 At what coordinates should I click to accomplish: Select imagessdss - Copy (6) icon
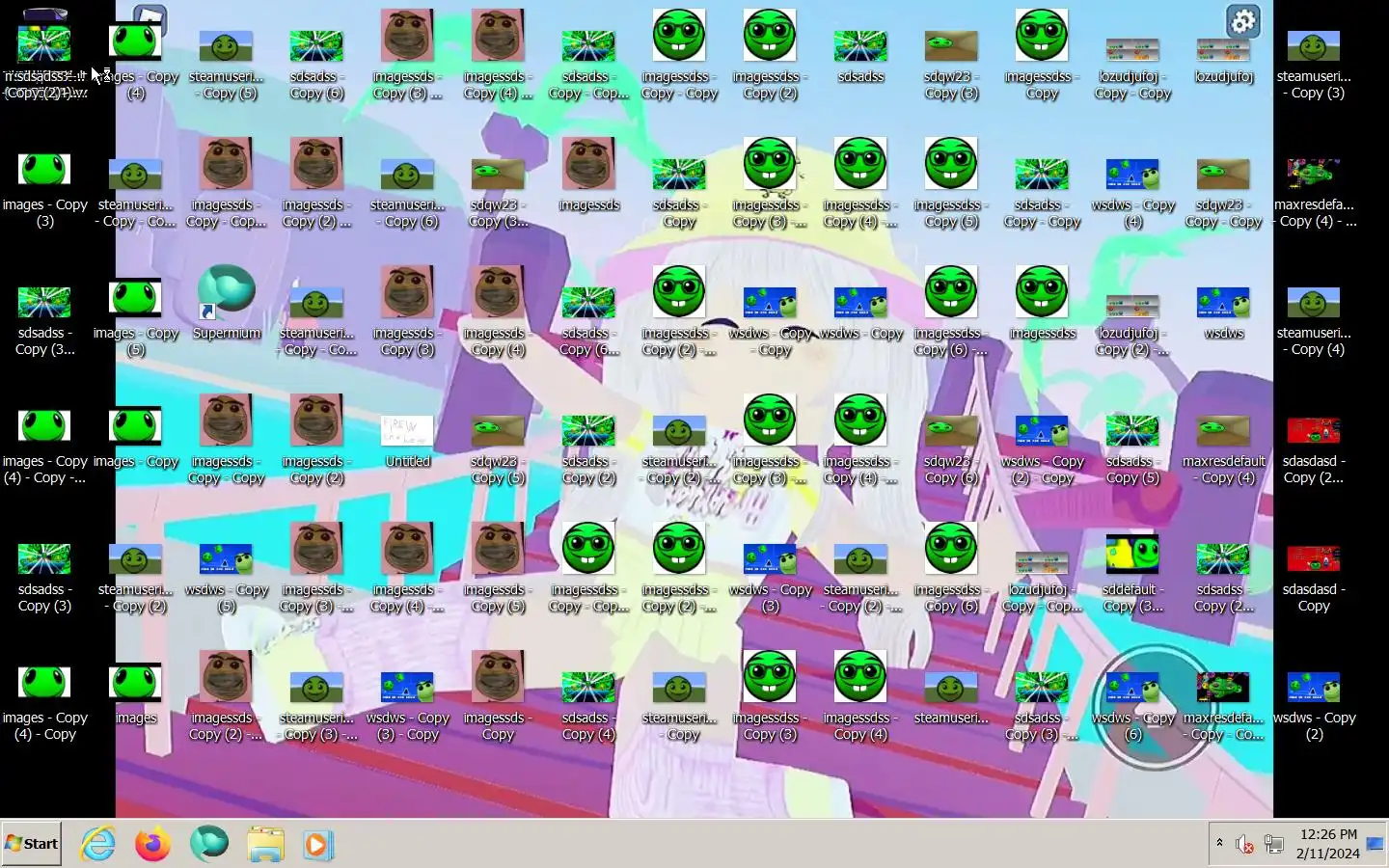point(952,568)
